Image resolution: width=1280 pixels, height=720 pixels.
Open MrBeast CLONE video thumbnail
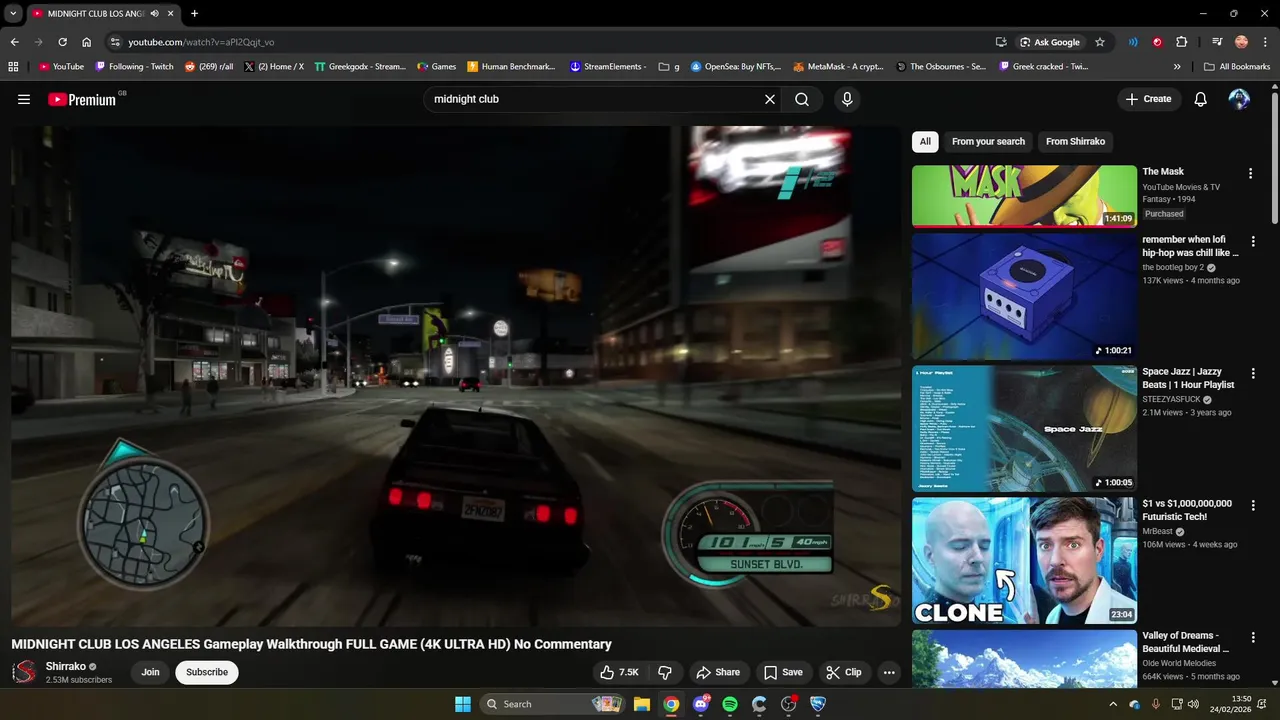click(1024, 560)
